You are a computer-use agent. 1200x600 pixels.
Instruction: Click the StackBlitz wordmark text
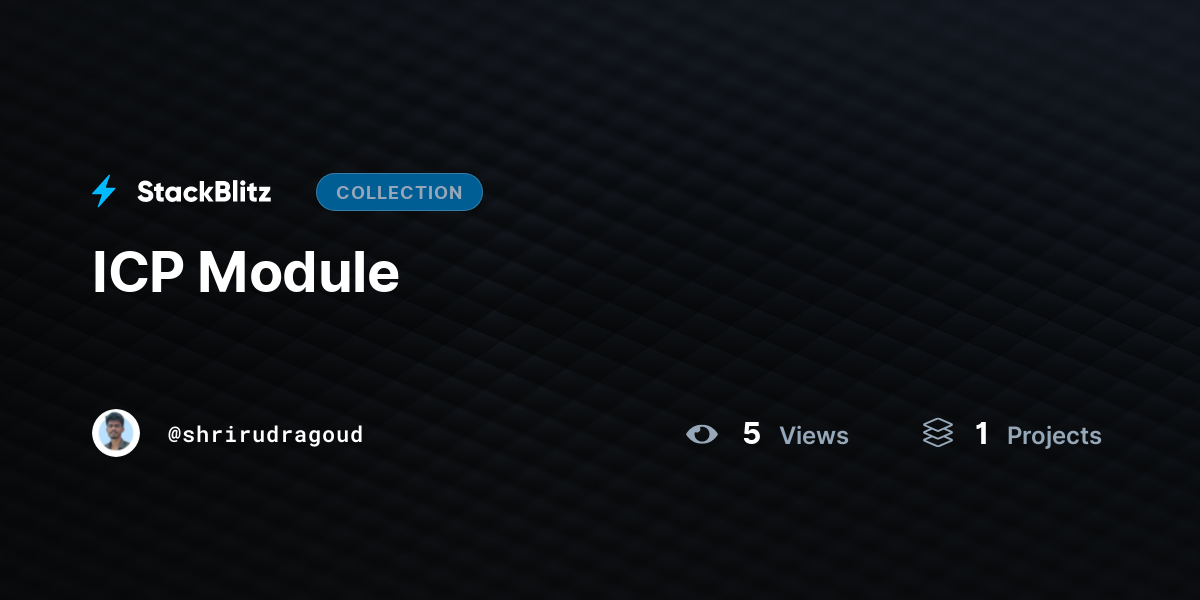(204, 192)
